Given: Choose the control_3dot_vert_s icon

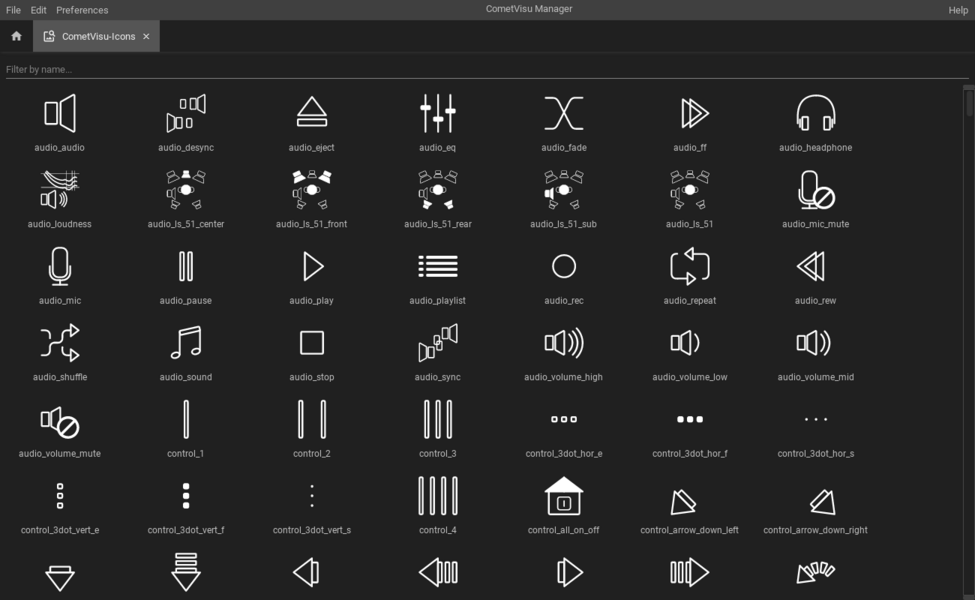Looking at the screenshot, I should (x=312, y=496).
